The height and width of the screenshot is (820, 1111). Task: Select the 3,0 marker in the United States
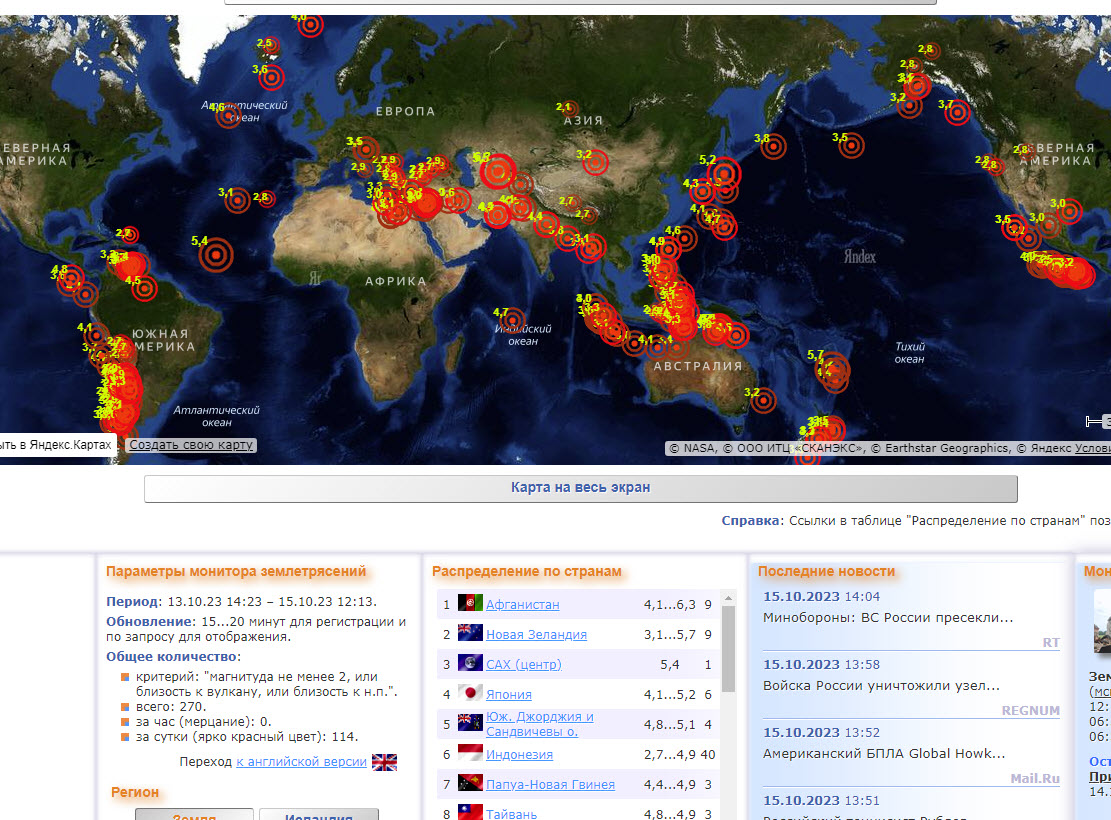(1069, 211)
